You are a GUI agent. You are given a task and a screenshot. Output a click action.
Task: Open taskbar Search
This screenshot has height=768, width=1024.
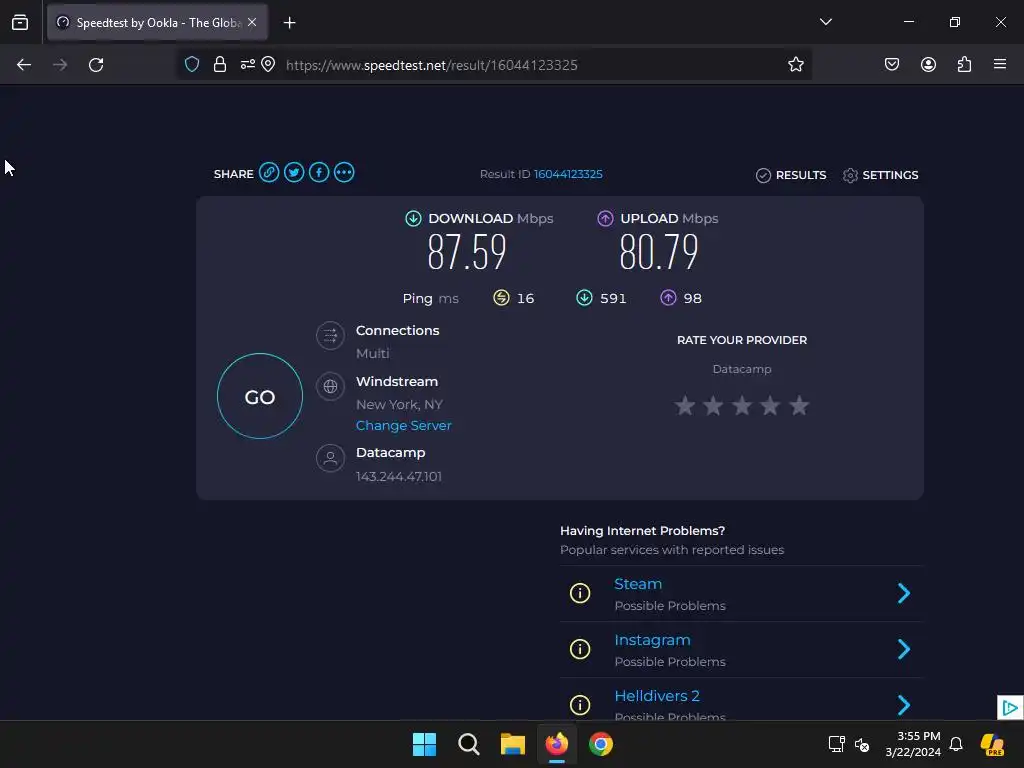(x=469, y=744)
